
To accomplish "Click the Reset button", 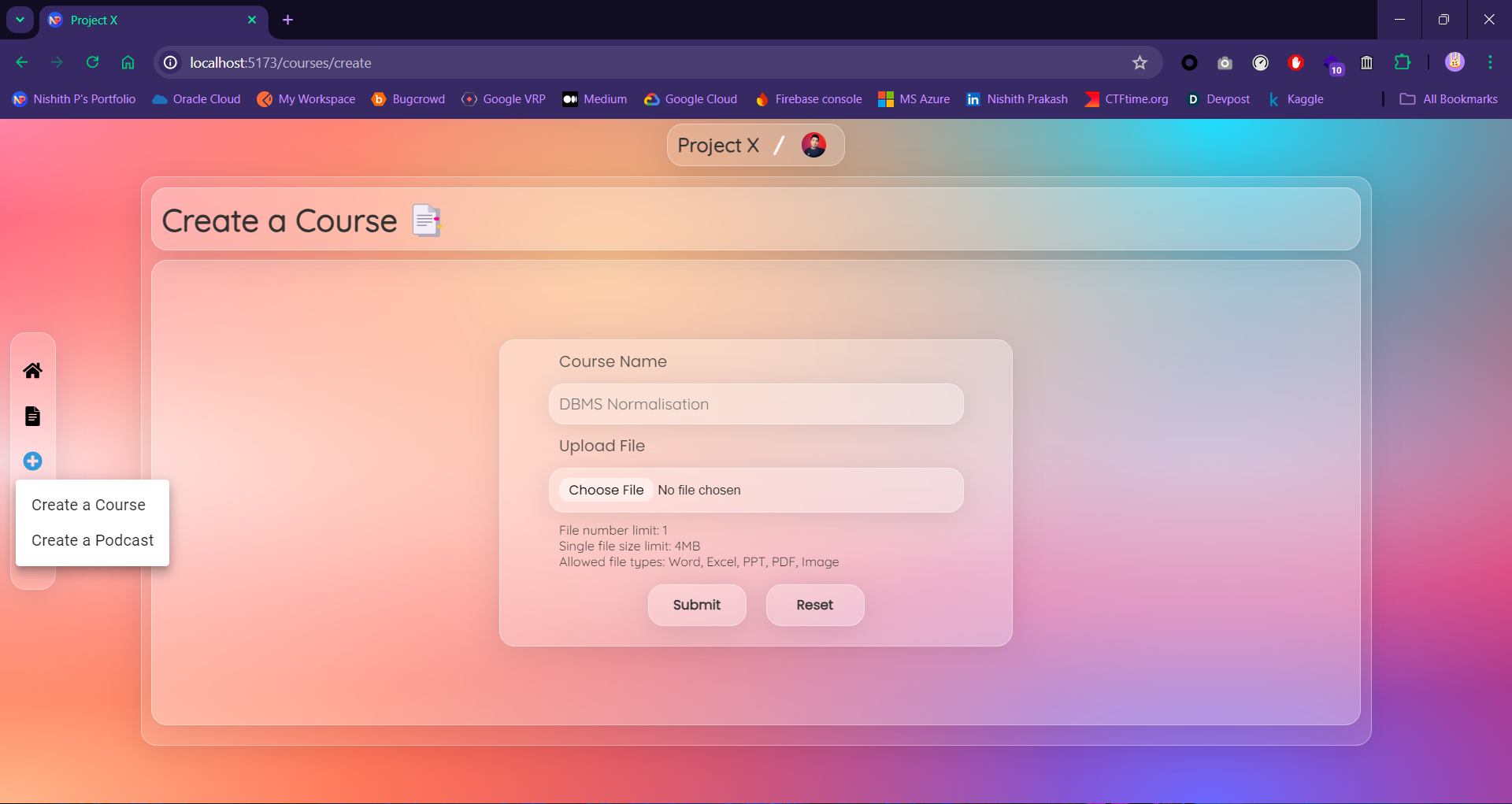I will [x=815, y=605].
